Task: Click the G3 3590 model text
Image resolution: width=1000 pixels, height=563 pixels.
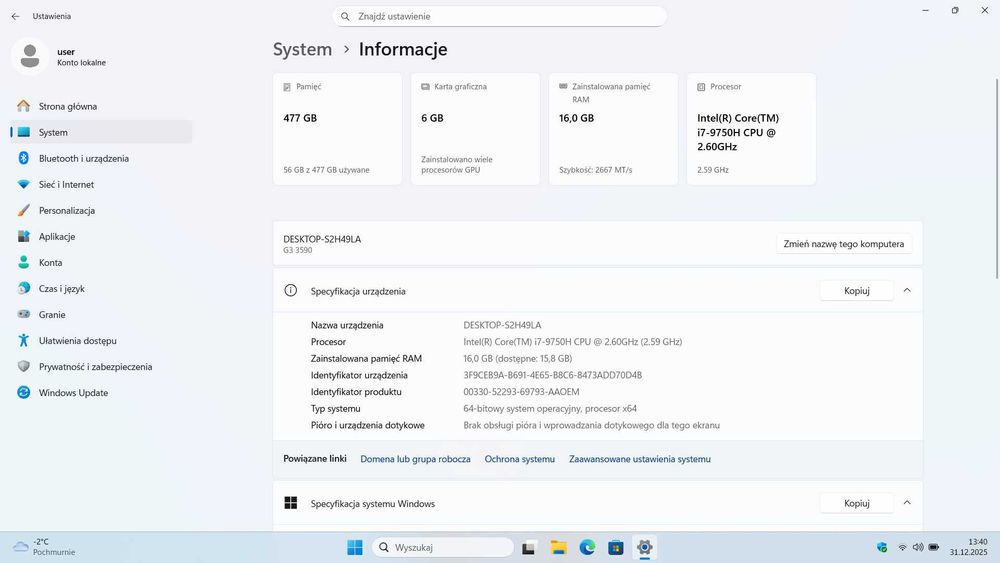Action: coord(298,250)
